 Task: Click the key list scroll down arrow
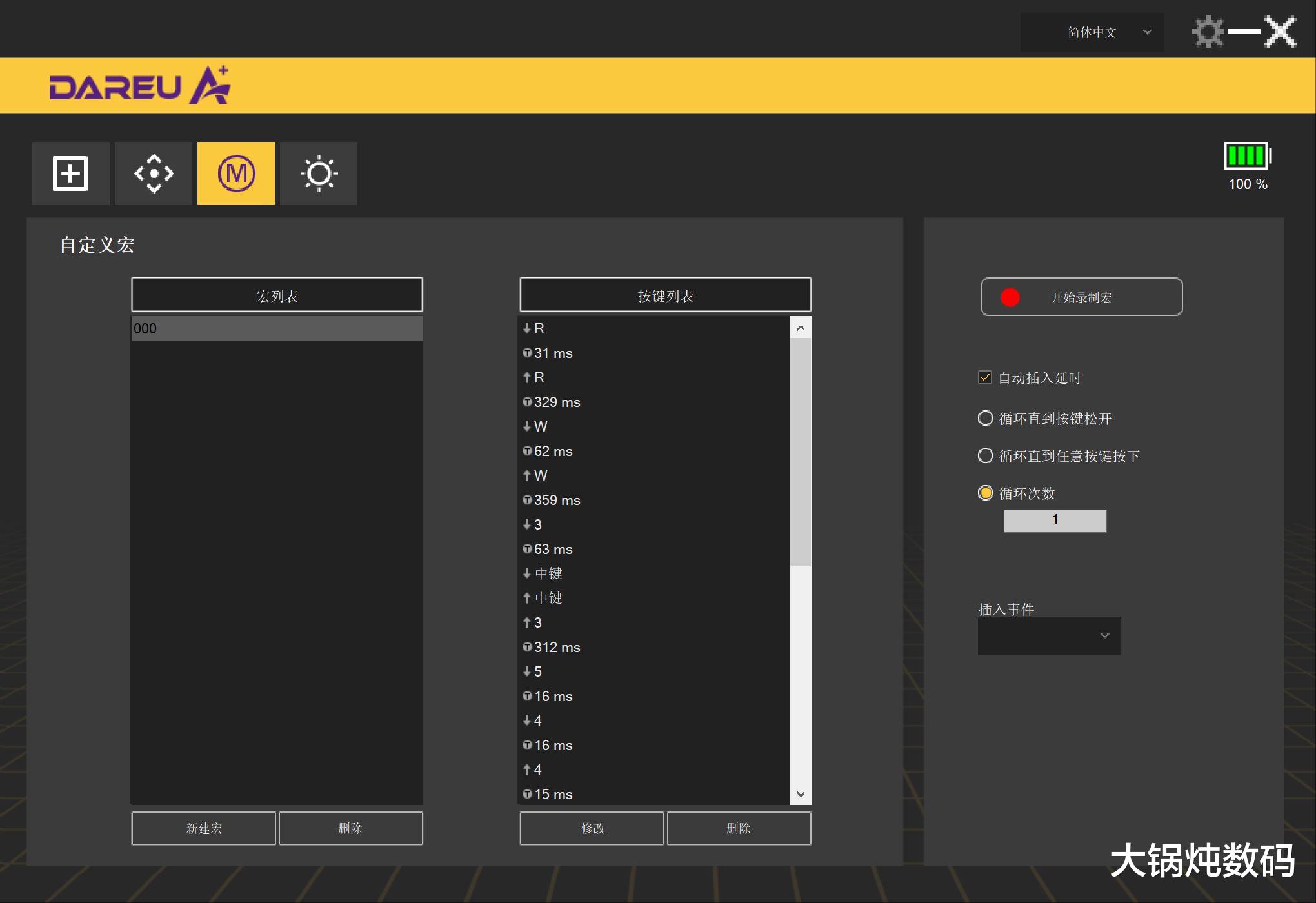pos(801,794)
